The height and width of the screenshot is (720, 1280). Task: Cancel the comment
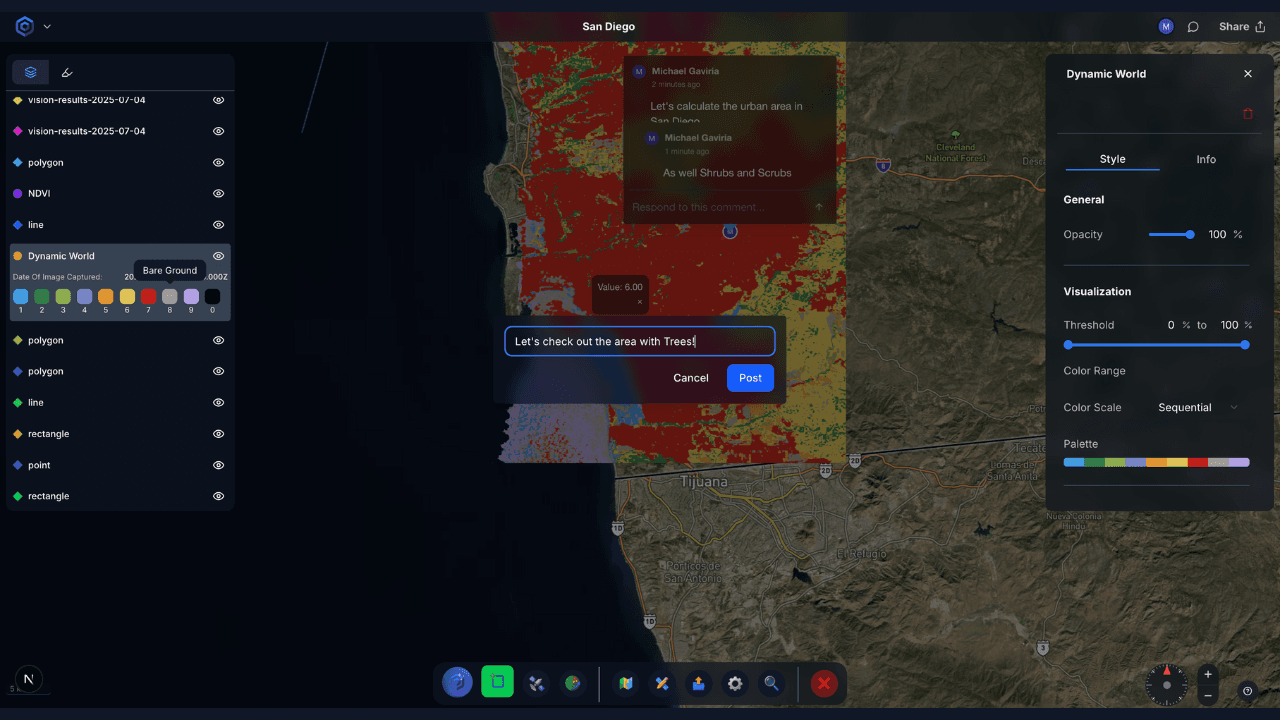click(690, 378)
